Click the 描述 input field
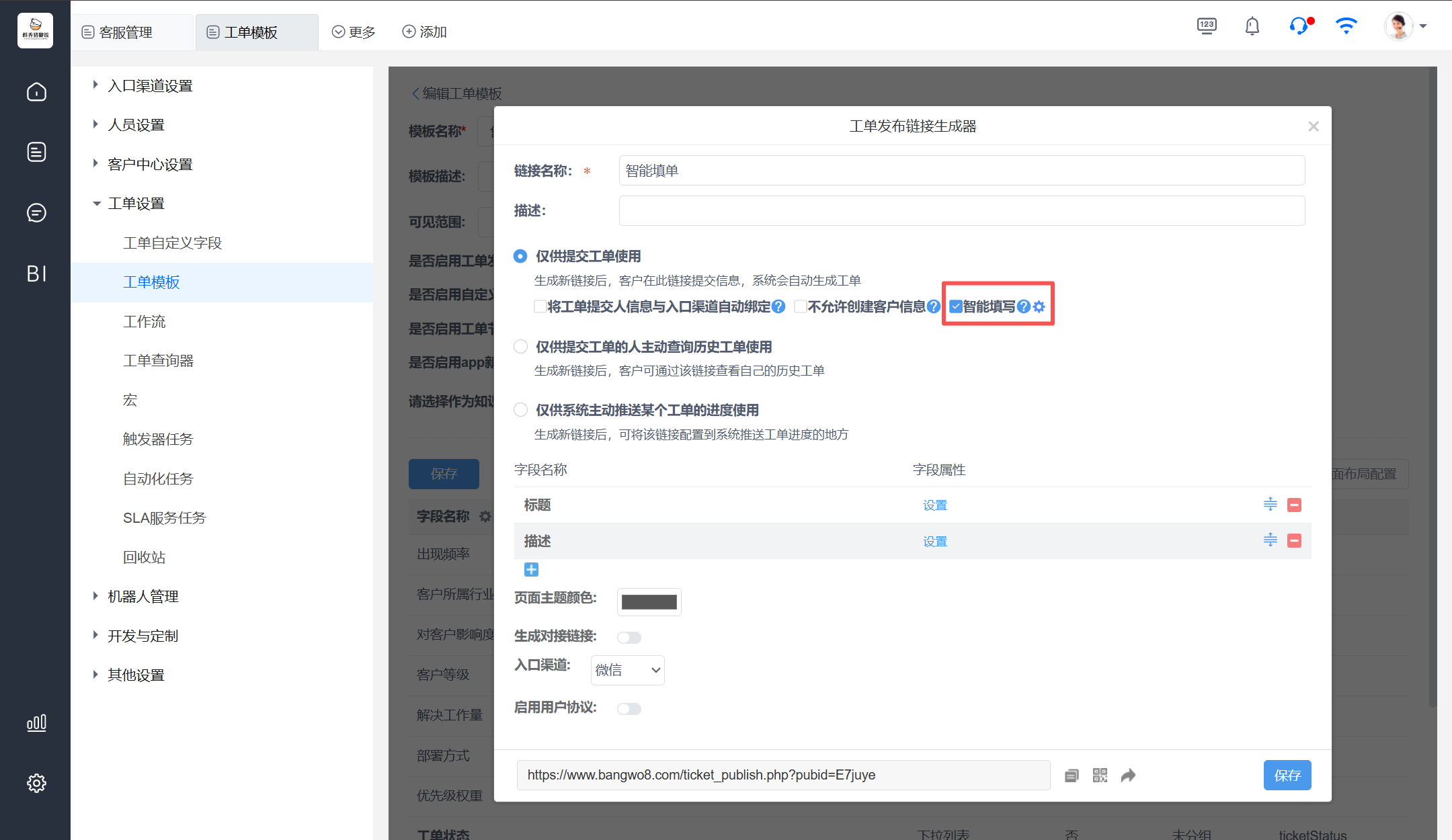 coord(961,210)
